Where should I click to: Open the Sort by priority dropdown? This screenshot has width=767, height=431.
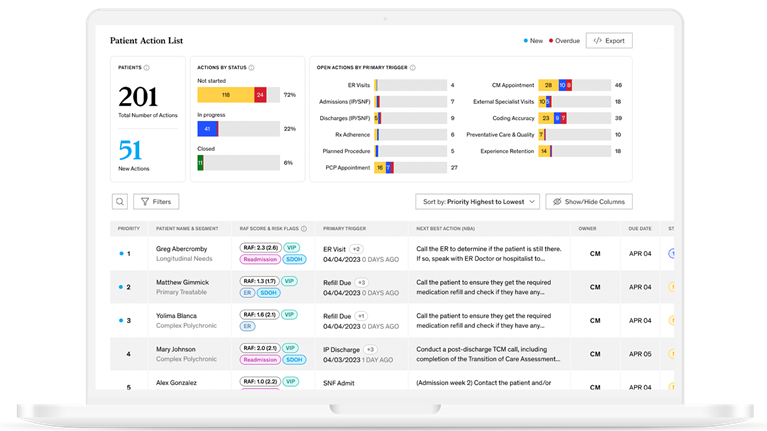tap(477, 201)
